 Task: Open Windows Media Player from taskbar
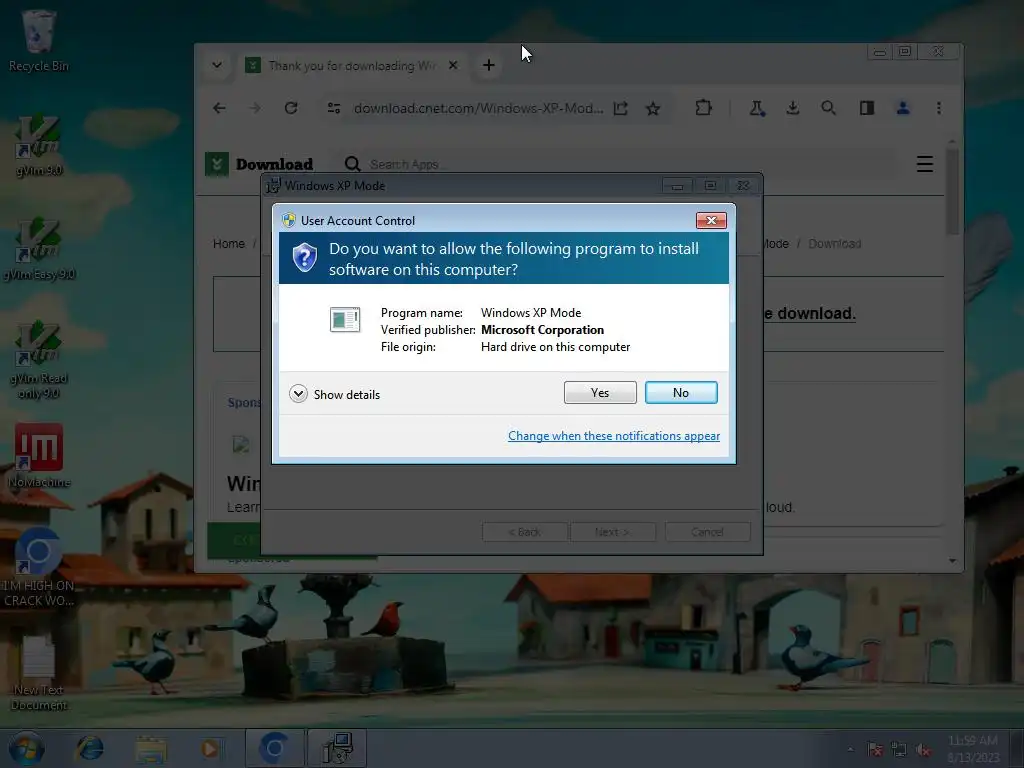[210, 749]
